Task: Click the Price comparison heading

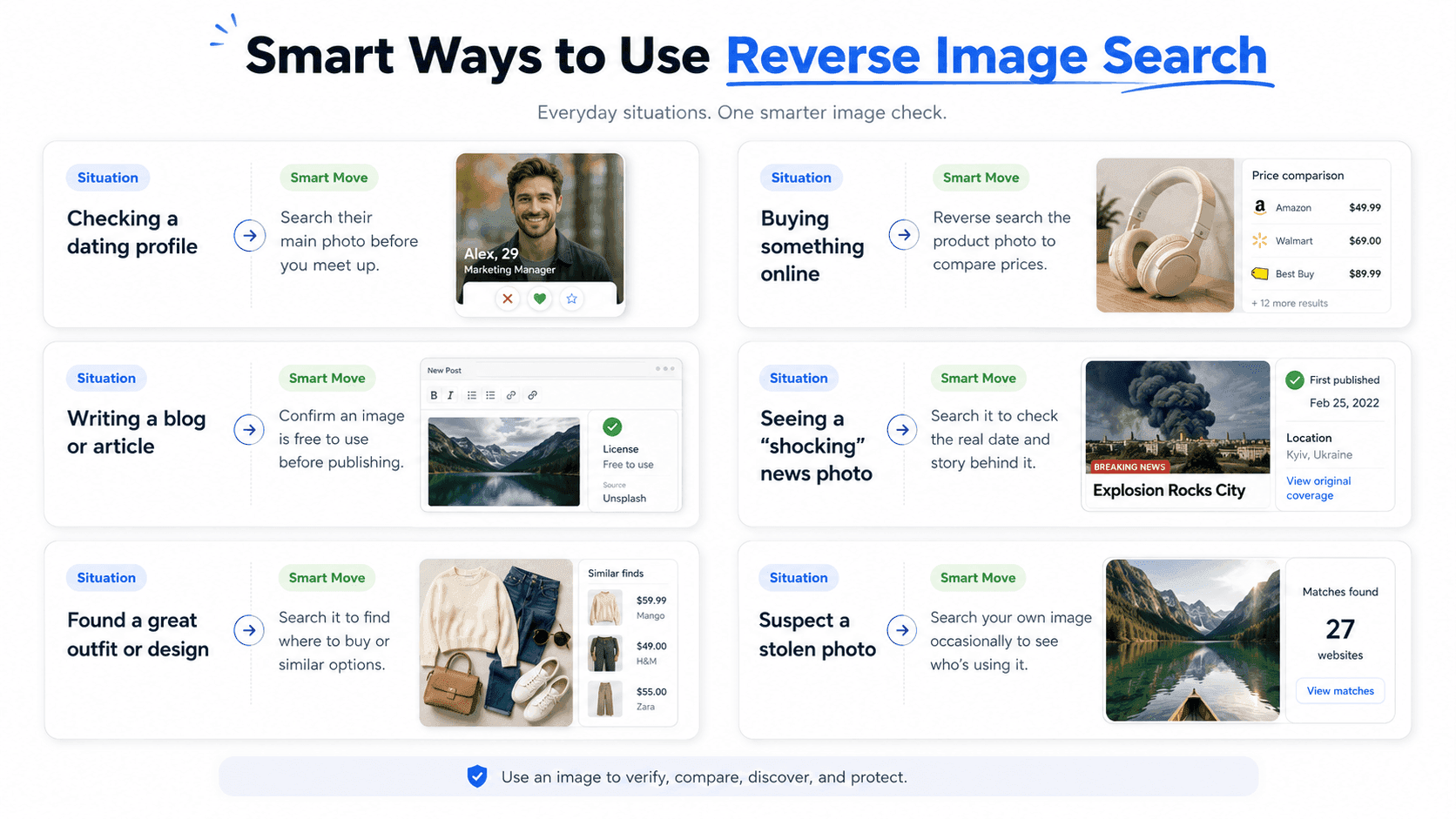Action: click(1298, 175)
